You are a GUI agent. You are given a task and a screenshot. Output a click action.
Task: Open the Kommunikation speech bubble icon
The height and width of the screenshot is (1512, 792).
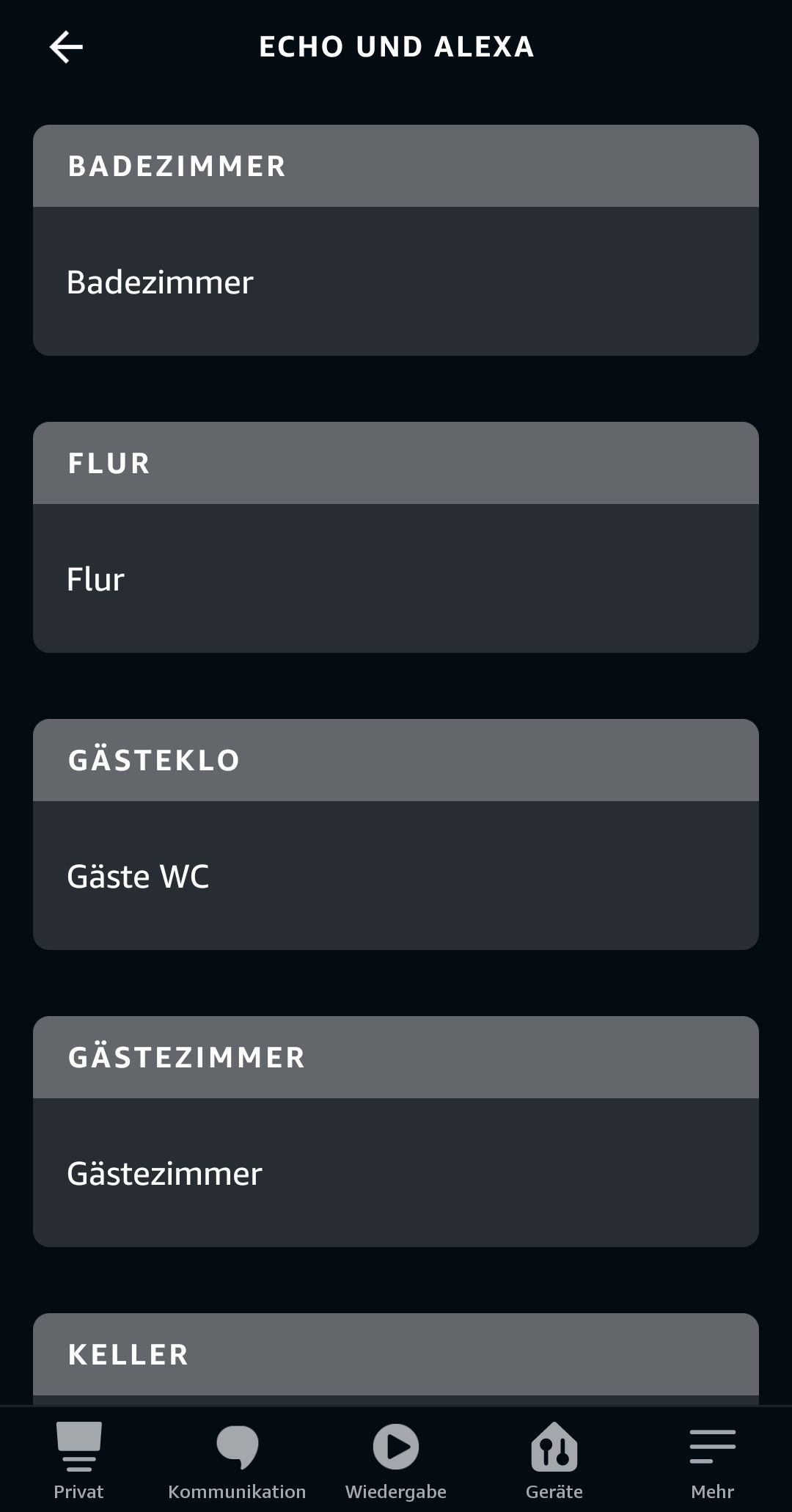tap(237, 1446)
